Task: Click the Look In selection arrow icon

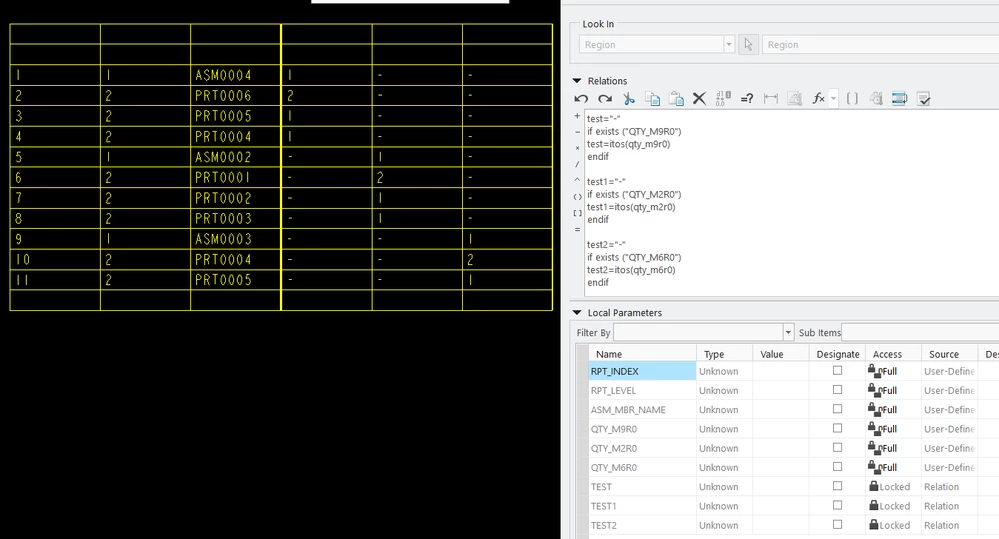Action: [x=748, y=45]
